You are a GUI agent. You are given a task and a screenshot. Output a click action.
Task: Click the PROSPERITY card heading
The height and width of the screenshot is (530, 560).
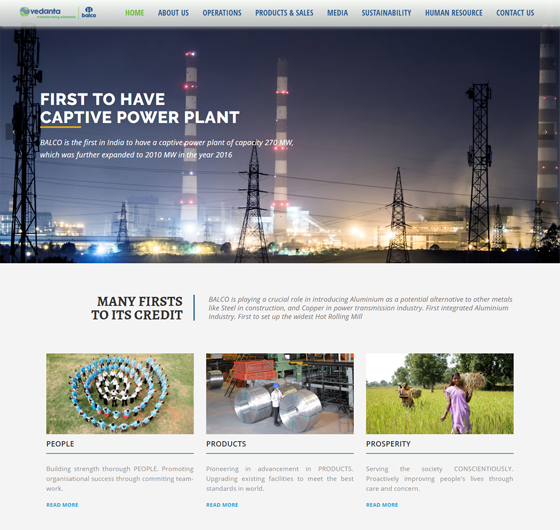(388, 444)
